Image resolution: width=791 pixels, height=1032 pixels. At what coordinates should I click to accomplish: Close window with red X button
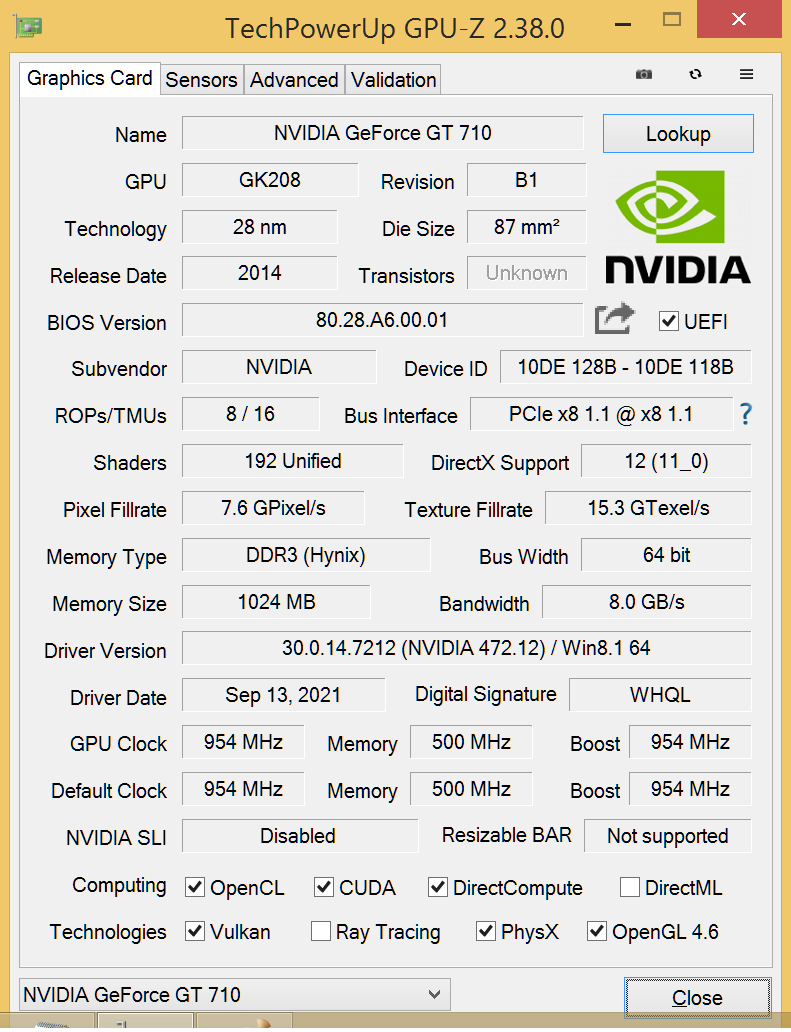pos(739,20)
